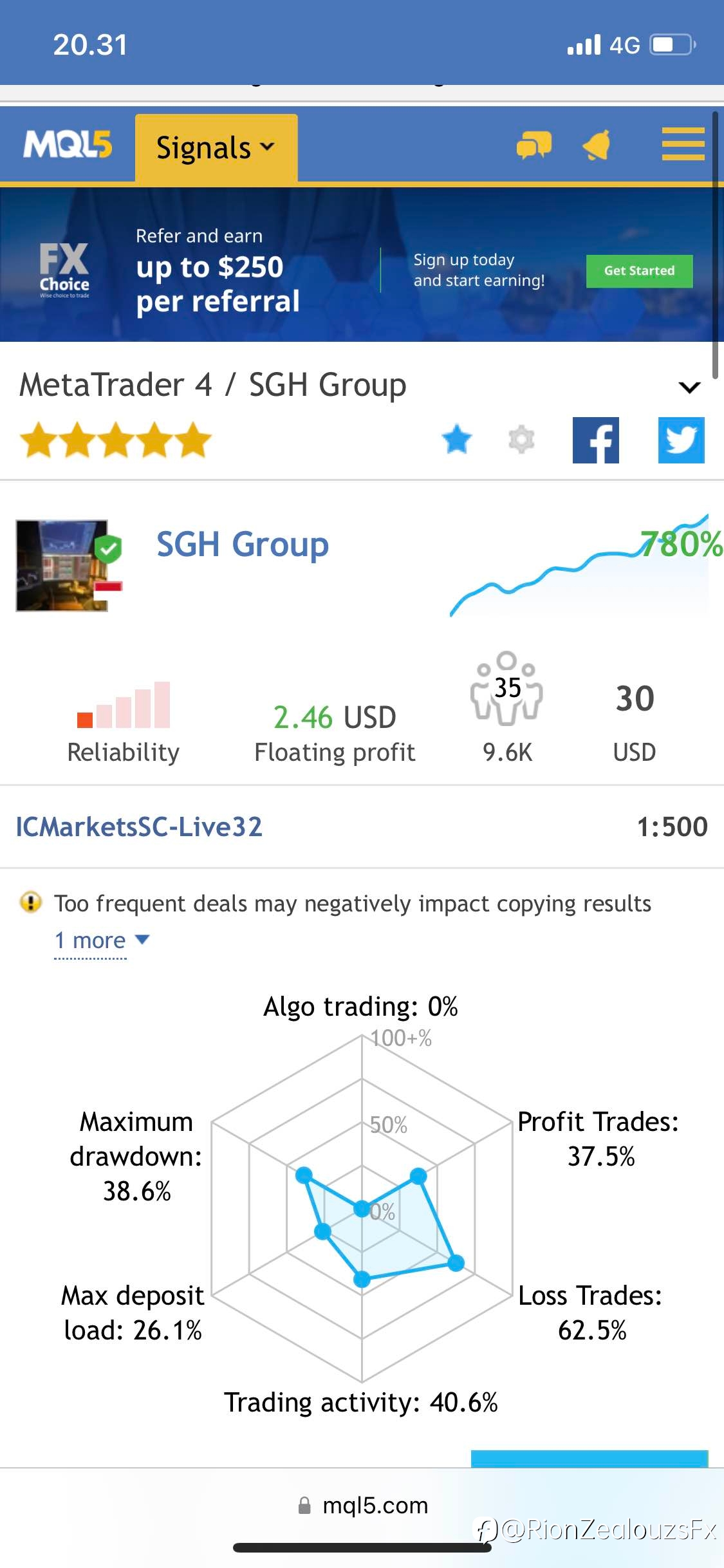Expand the MetaTrader 4 / SGH Group chevron
The height and width of the screenshot is (1568, 724).
coord(689,387)
